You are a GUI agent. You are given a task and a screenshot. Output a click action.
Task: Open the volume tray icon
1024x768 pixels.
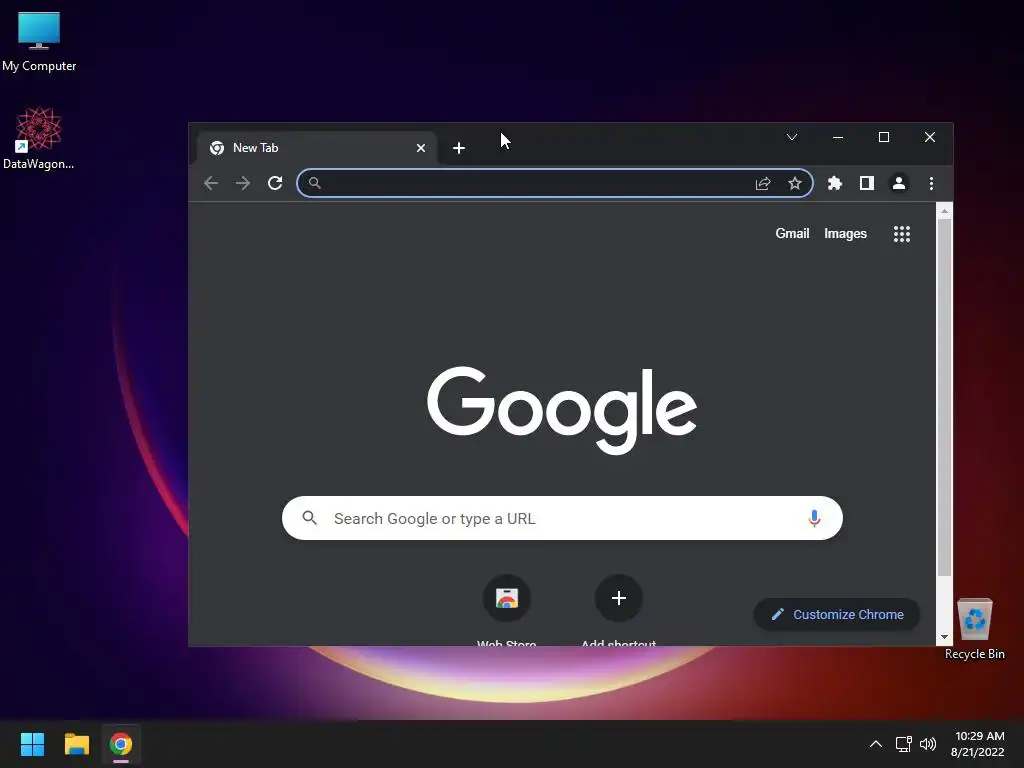[927, 744]
